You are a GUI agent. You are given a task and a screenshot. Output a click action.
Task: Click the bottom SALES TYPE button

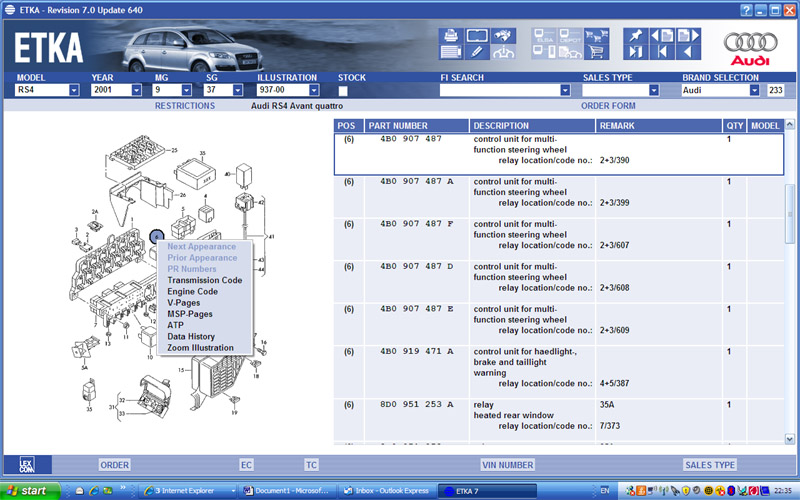click(x=710, y=465)
